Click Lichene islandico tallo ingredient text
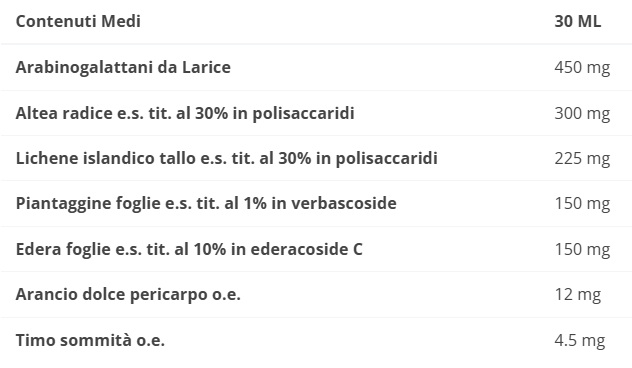 (x=227, y=158)
